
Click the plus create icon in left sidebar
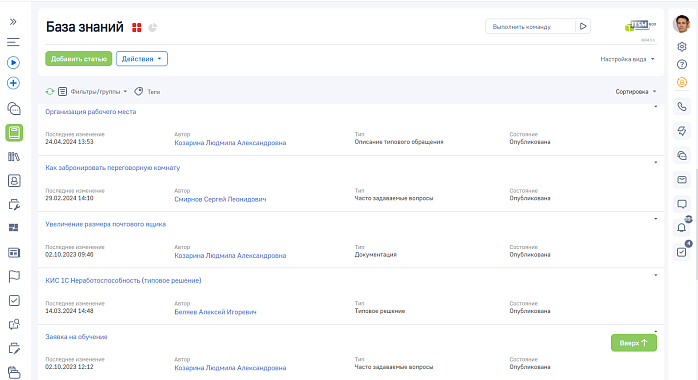pyautogui.click(x=13, y=83)
